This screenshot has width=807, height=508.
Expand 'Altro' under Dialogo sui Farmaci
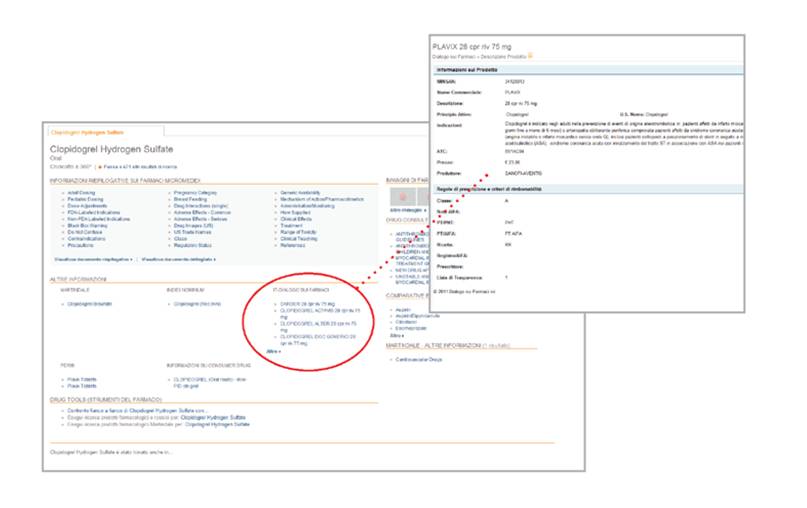click(273, 352)
